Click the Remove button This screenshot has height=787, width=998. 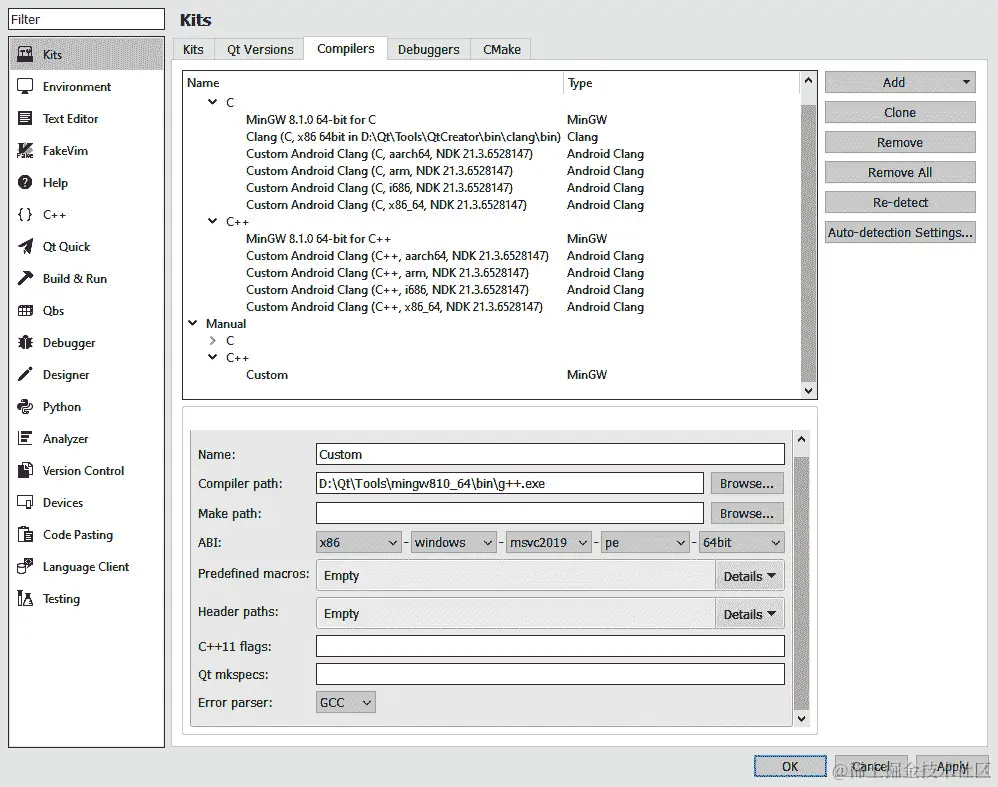pyautogui.click(x=900, y=142)
